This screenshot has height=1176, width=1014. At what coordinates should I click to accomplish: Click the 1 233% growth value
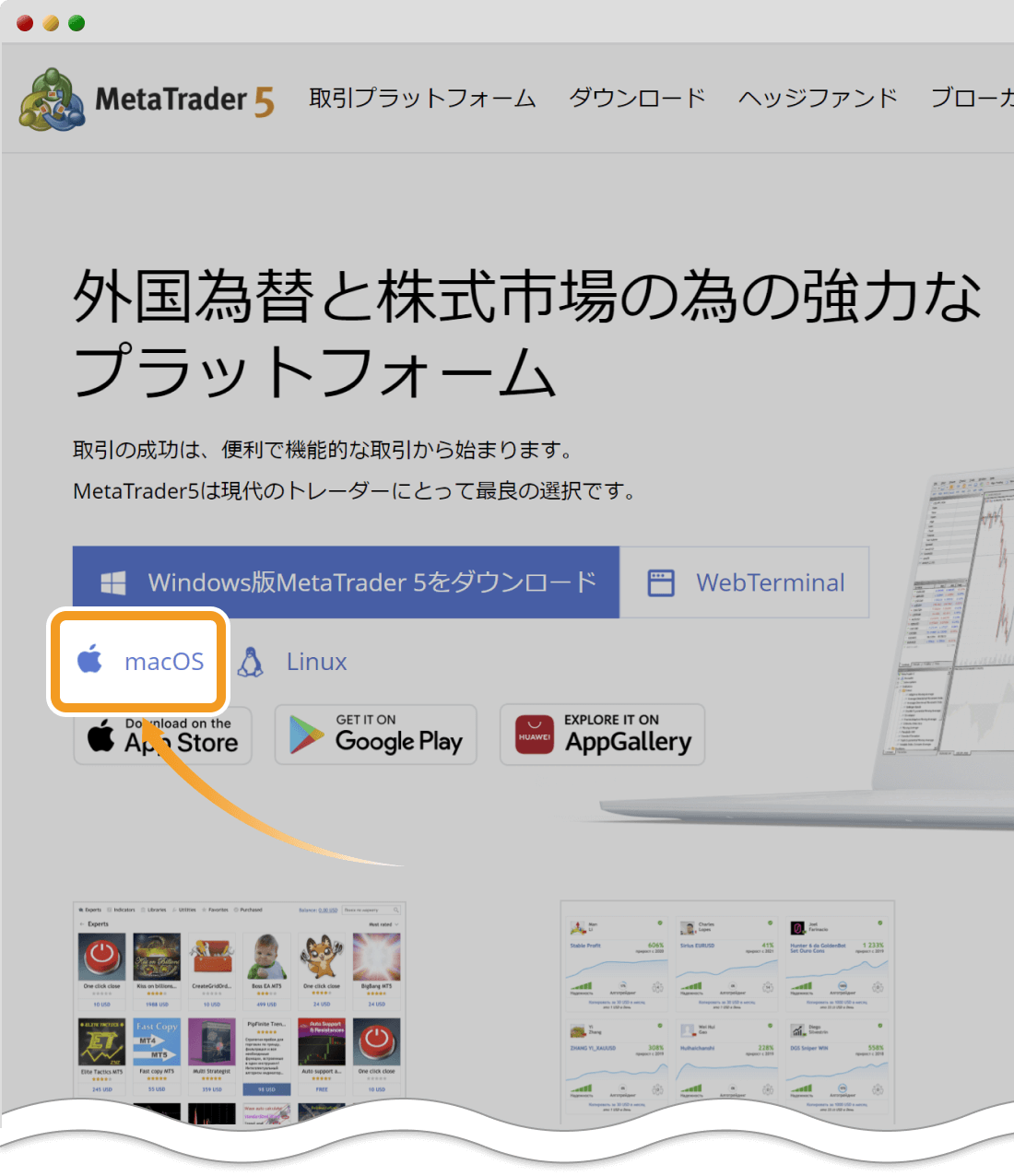(x=873, y=946)
